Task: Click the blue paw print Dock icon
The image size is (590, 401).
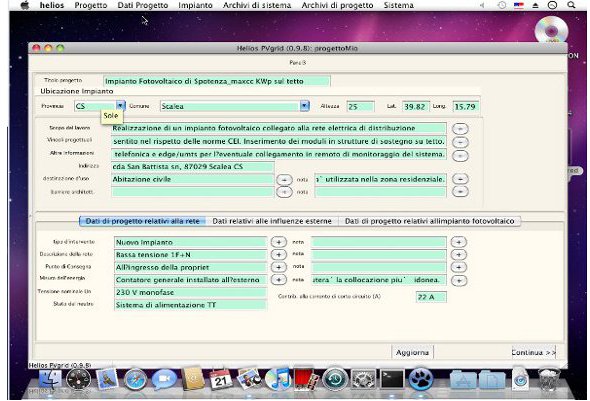Action: (421, 380)
